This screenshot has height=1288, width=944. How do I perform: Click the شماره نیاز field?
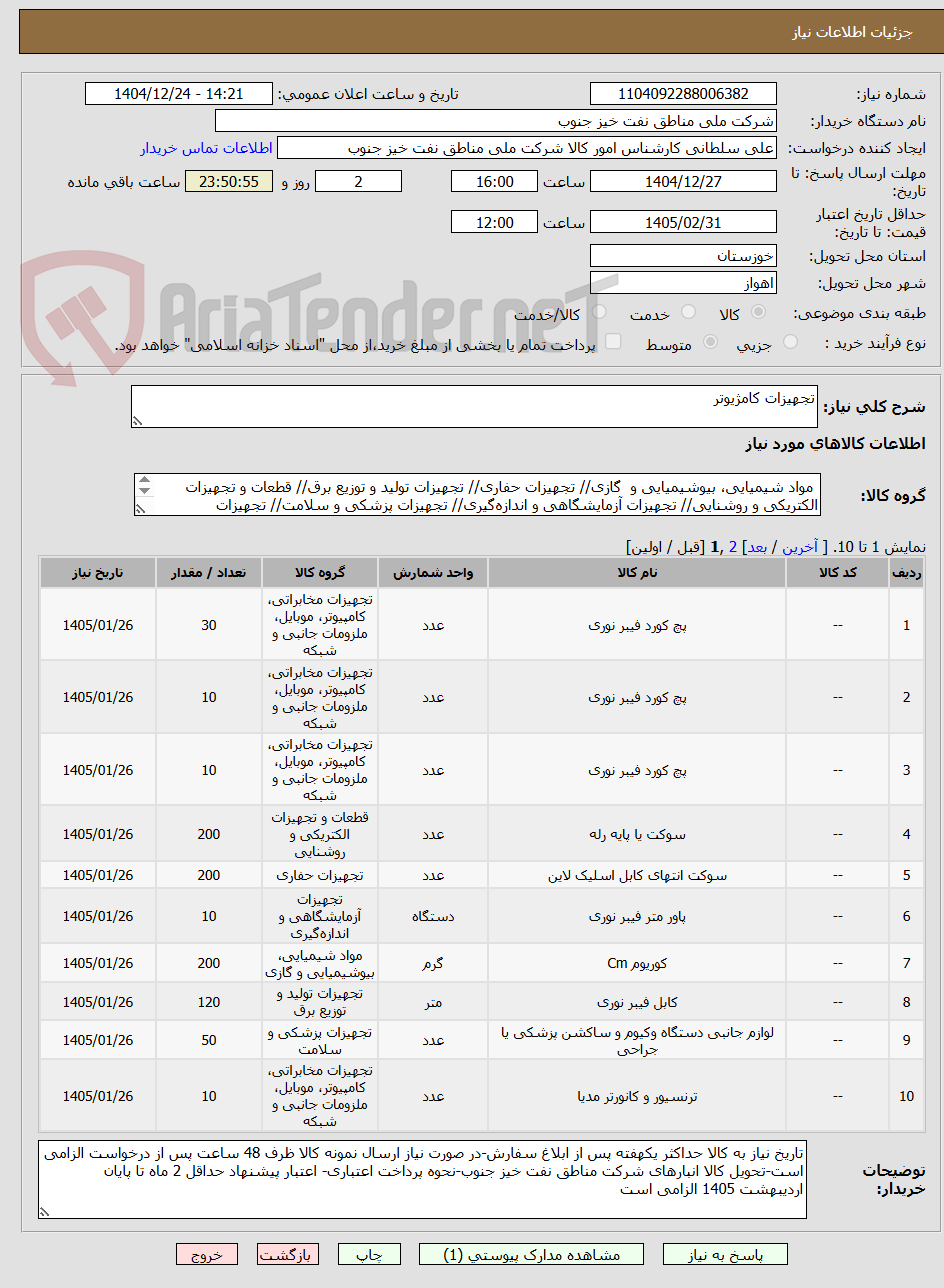[x=683, y=94]
